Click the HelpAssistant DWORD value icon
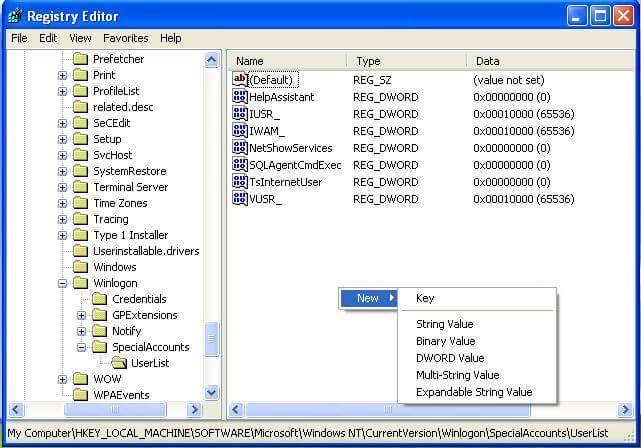Viewport: 641px width, 448px height. pyautogui.click(x=240, y=96)
